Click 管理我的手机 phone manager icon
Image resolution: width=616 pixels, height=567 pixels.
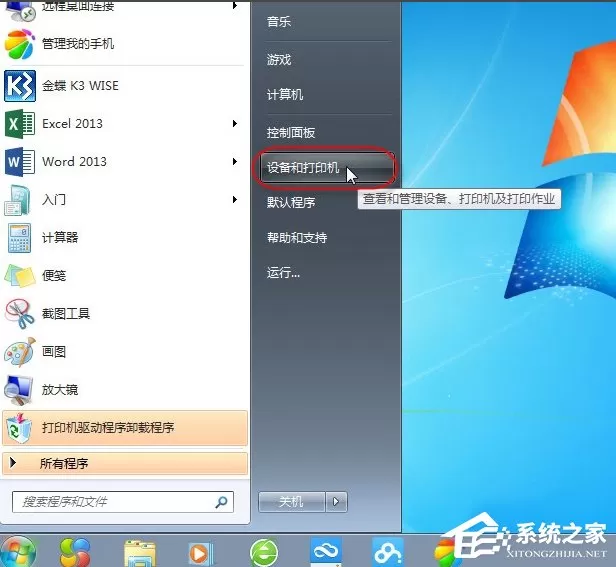point(20,44)
